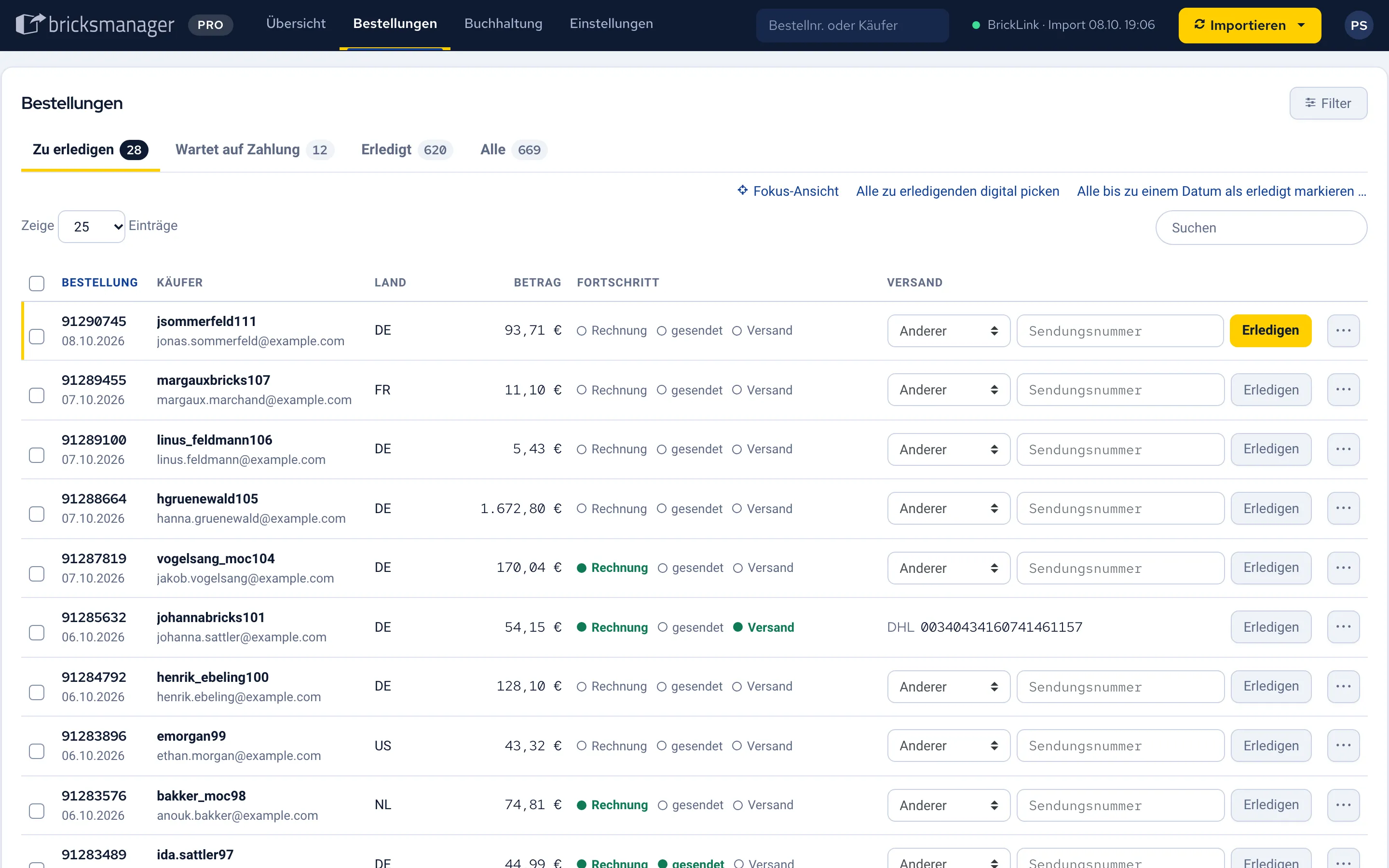
Task: Open more options for order 91285632
Action: (1343, 627)
